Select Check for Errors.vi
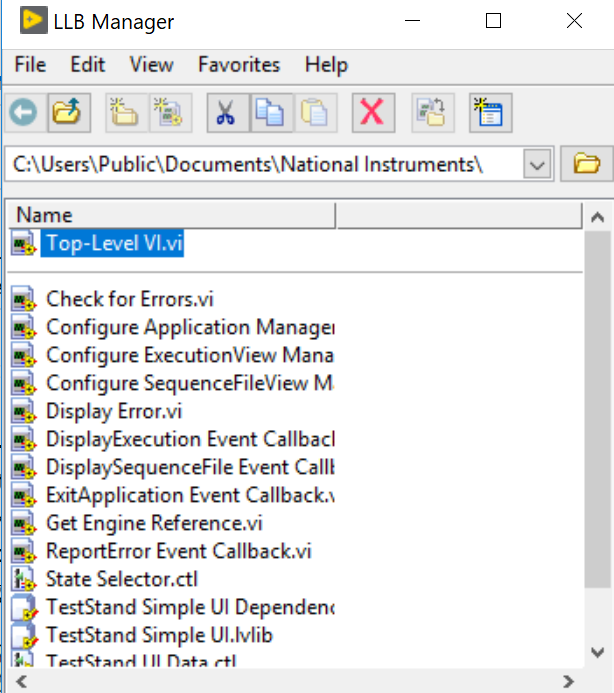Viewport: 614px width, 693px height. pos(130,299)
